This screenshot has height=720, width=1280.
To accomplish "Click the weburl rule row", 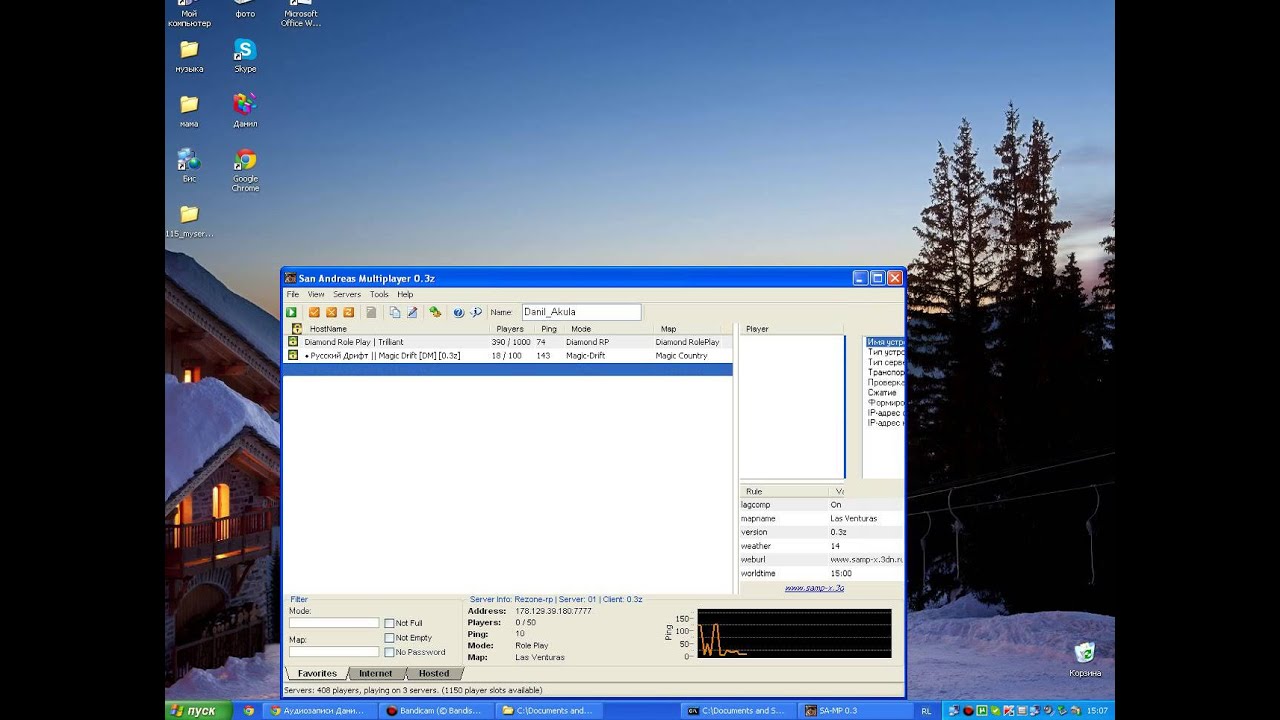I will tap(821, 560).
